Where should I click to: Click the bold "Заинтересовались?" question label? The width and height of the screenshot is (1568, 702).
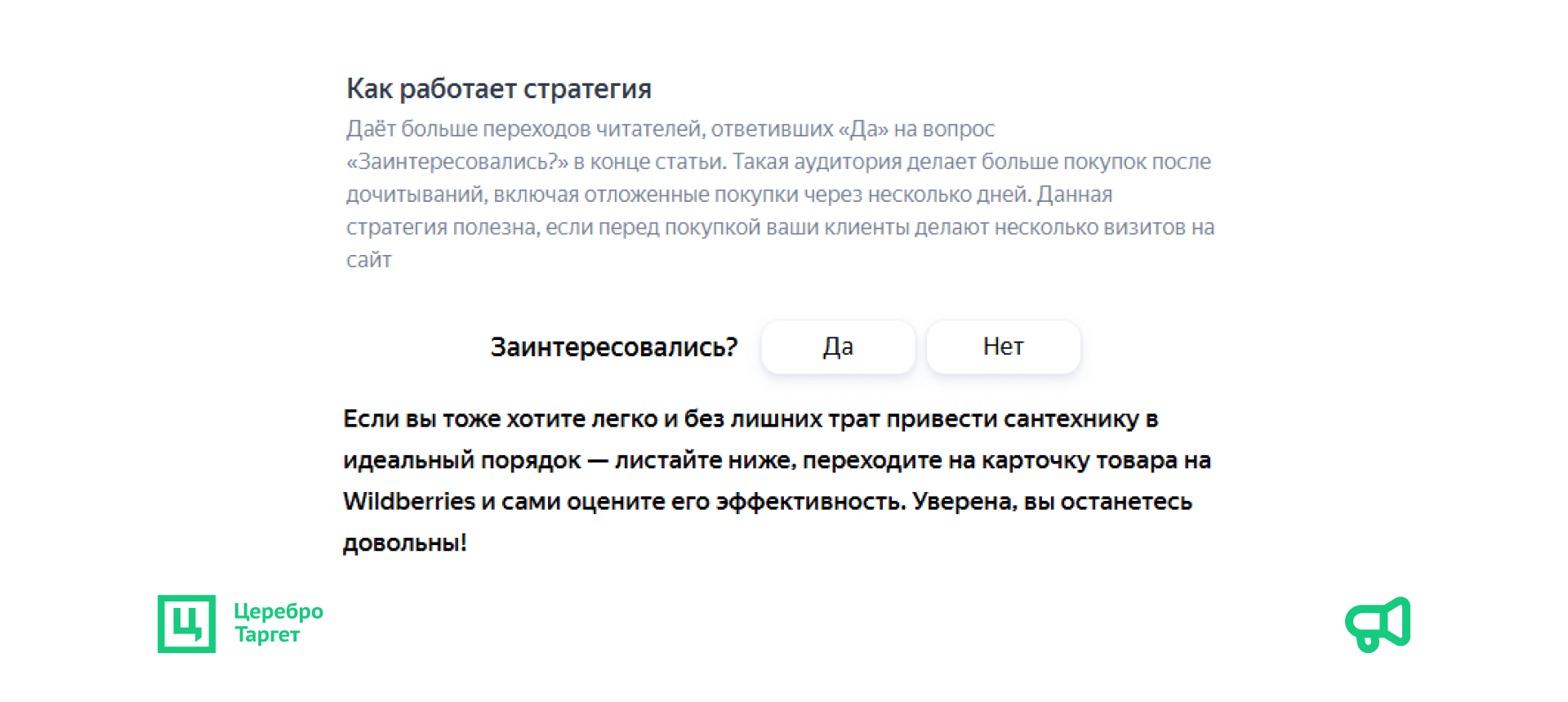coord(613,347)
